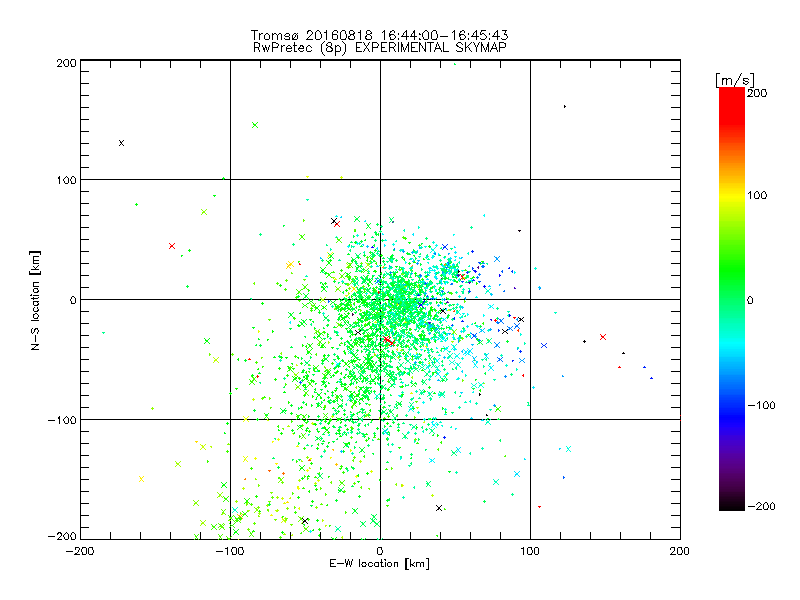This screenshot has height=600, width=800.
Task: Pick E-W axis tick label "200"
Action: [x=680, y=551]
